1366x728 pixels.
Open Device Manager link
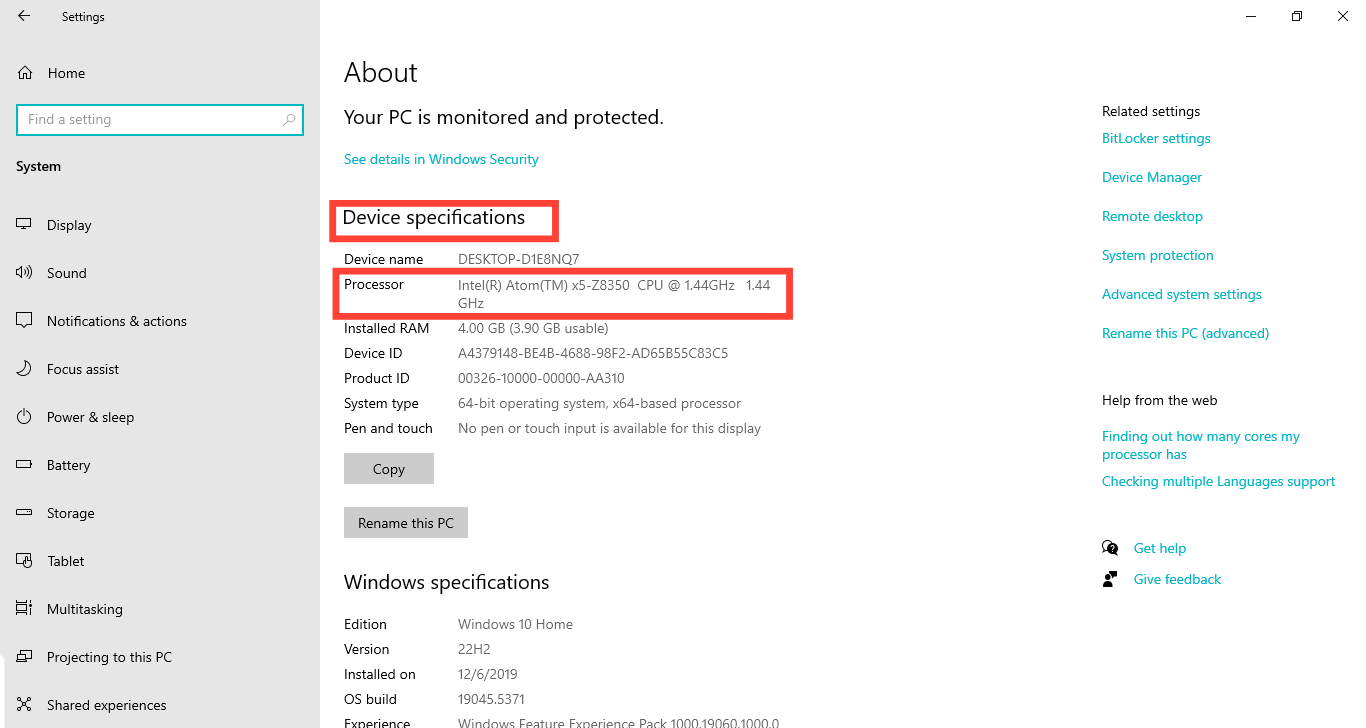tap(1152, 177)
